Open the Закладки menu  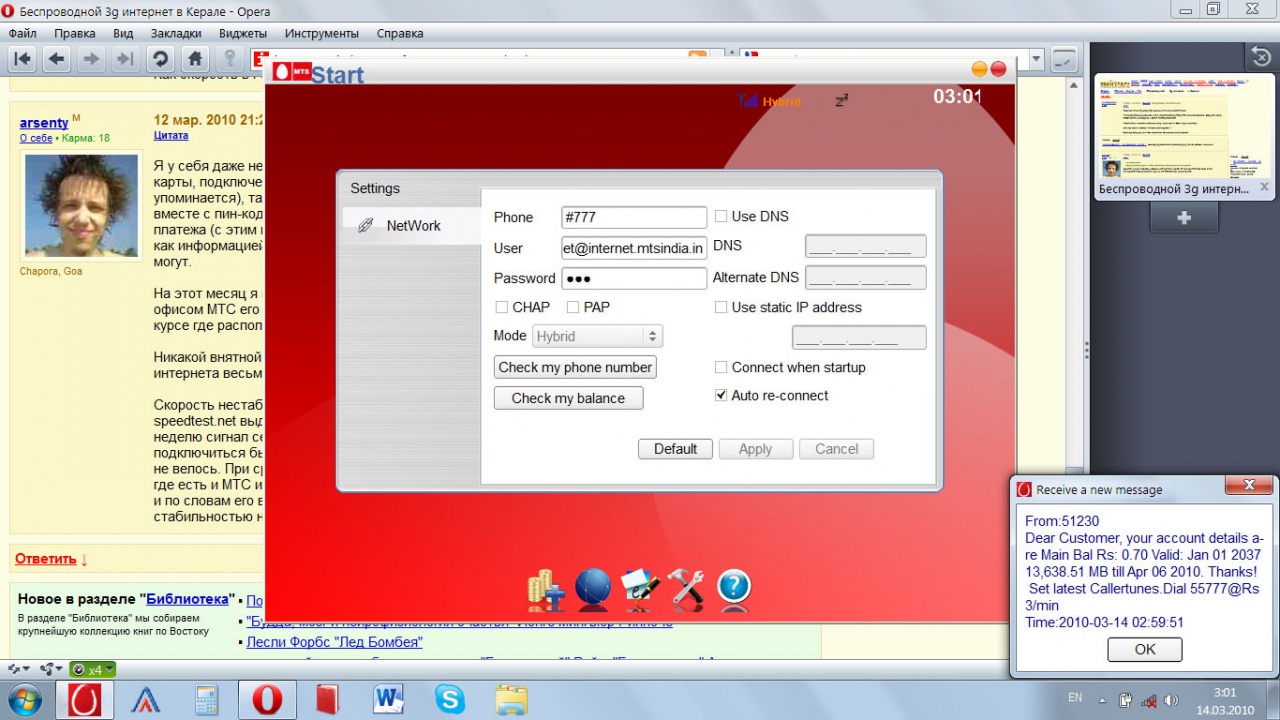(x=176, y=33)
